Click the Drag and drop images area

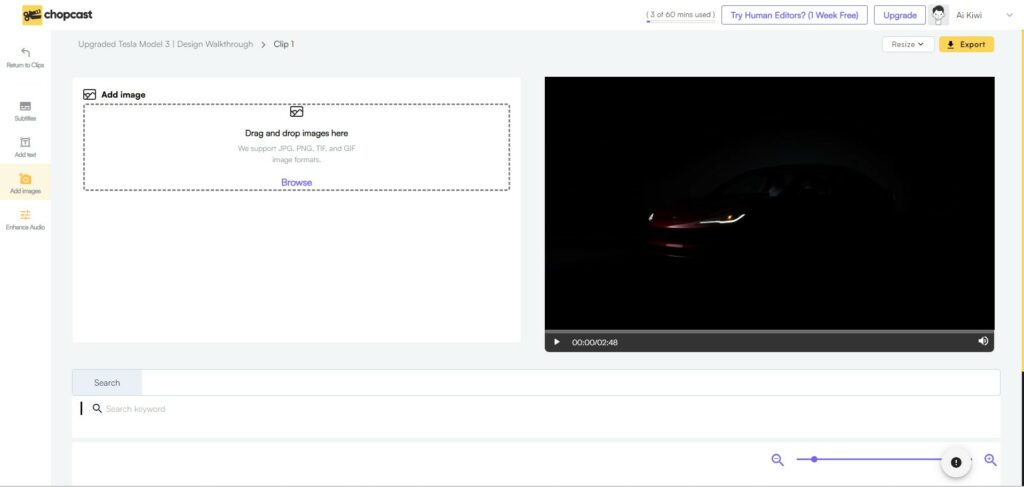pos(296,147)
